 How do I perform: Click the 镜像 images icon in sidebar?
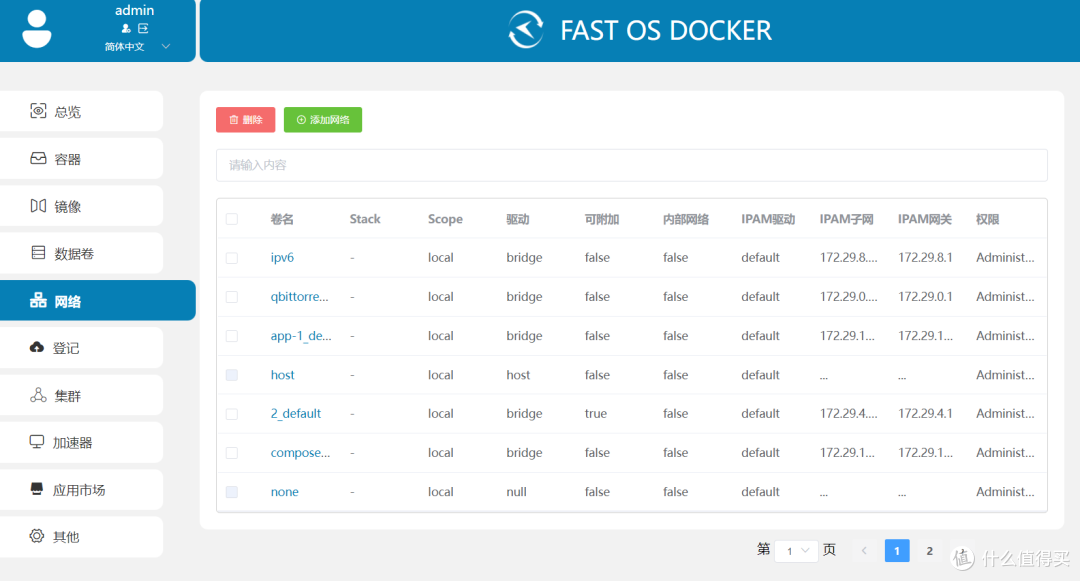[x=38, y=205]
